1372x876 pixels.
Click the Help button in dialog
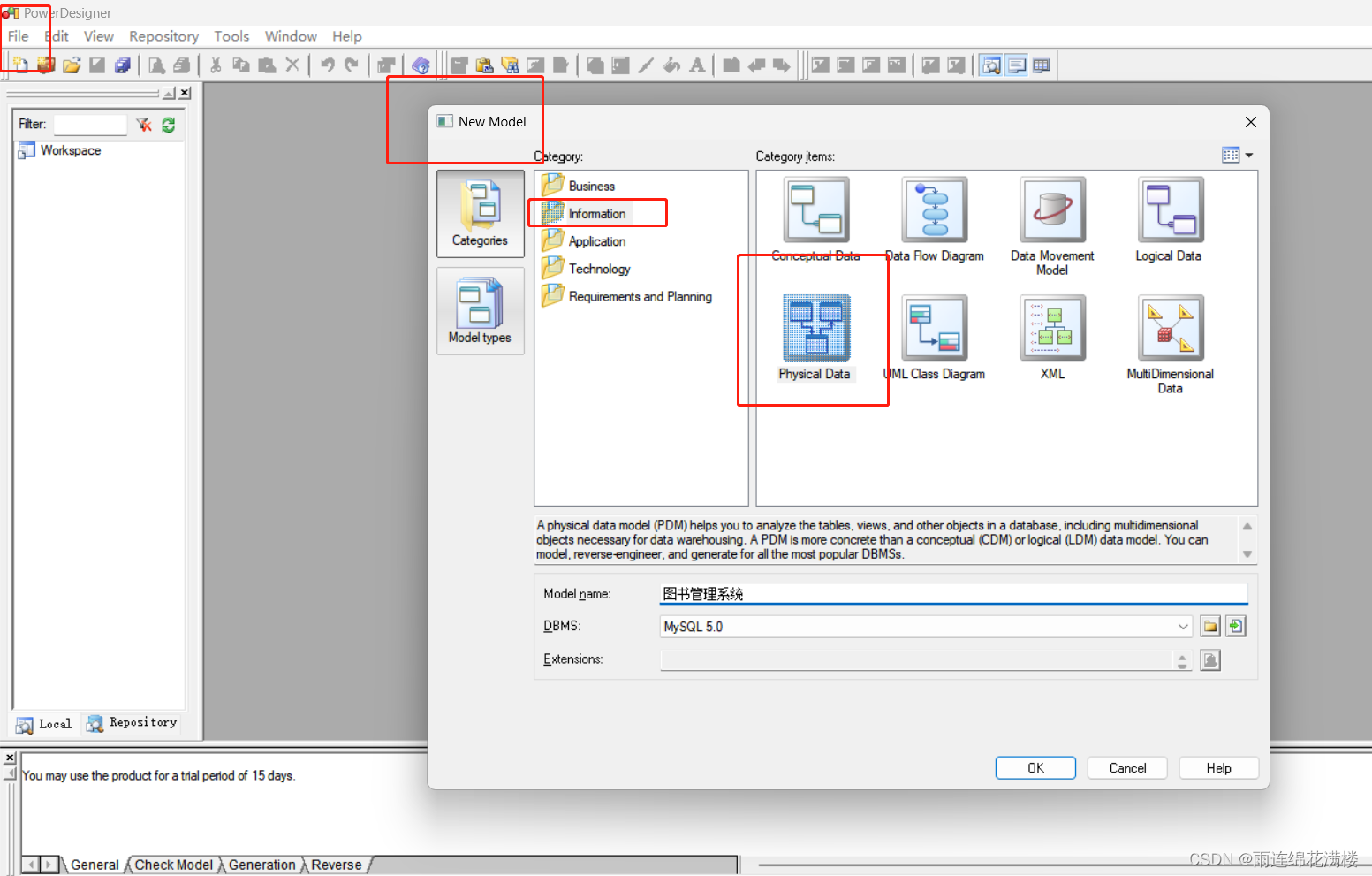coord(1219,768)
